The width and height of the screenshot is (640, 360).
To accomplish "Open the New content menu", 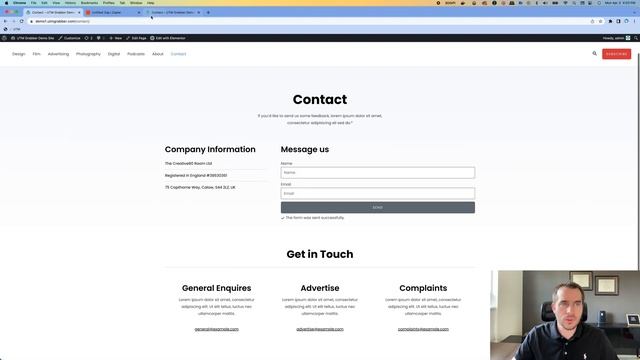I will (x=116, y=38).
